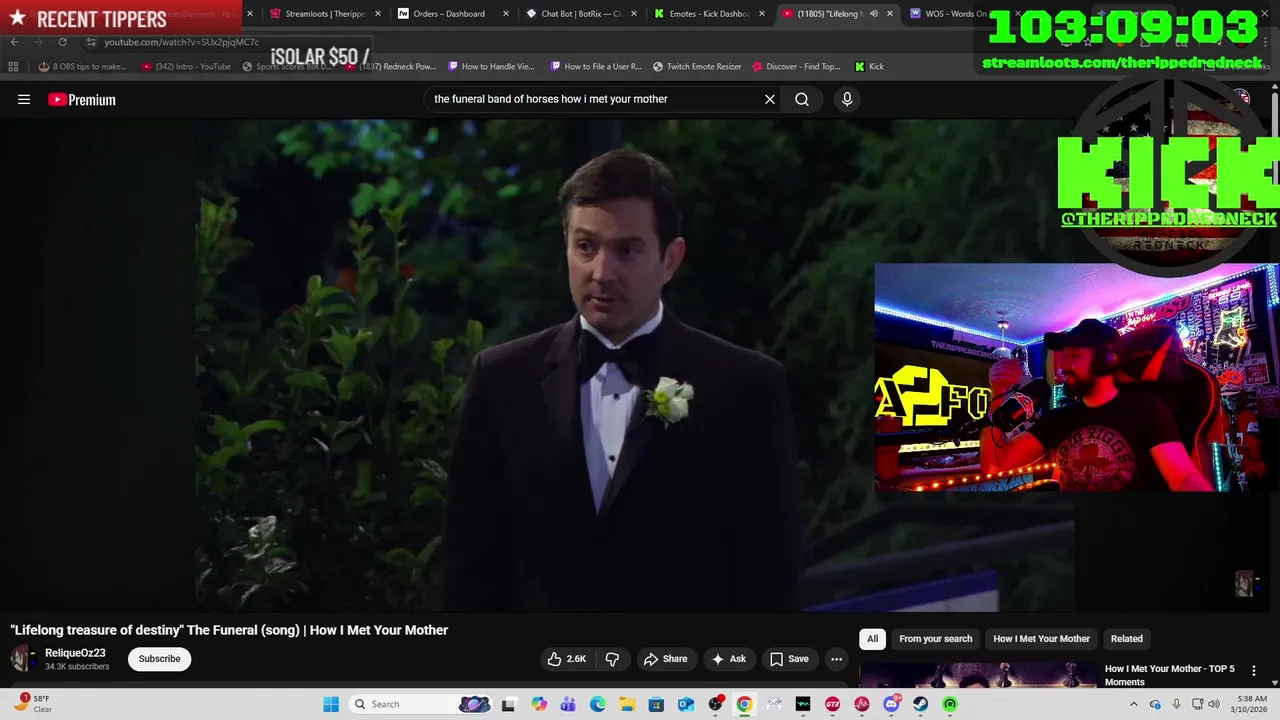Open volume control in system tray

coord(1214,704)
